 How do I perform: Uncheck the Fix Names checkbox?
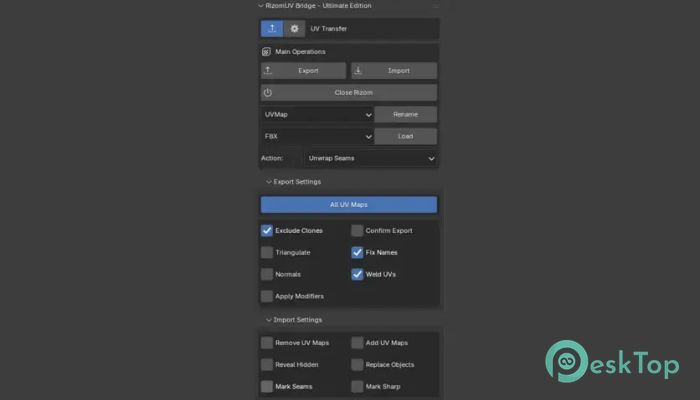[357, 252]
